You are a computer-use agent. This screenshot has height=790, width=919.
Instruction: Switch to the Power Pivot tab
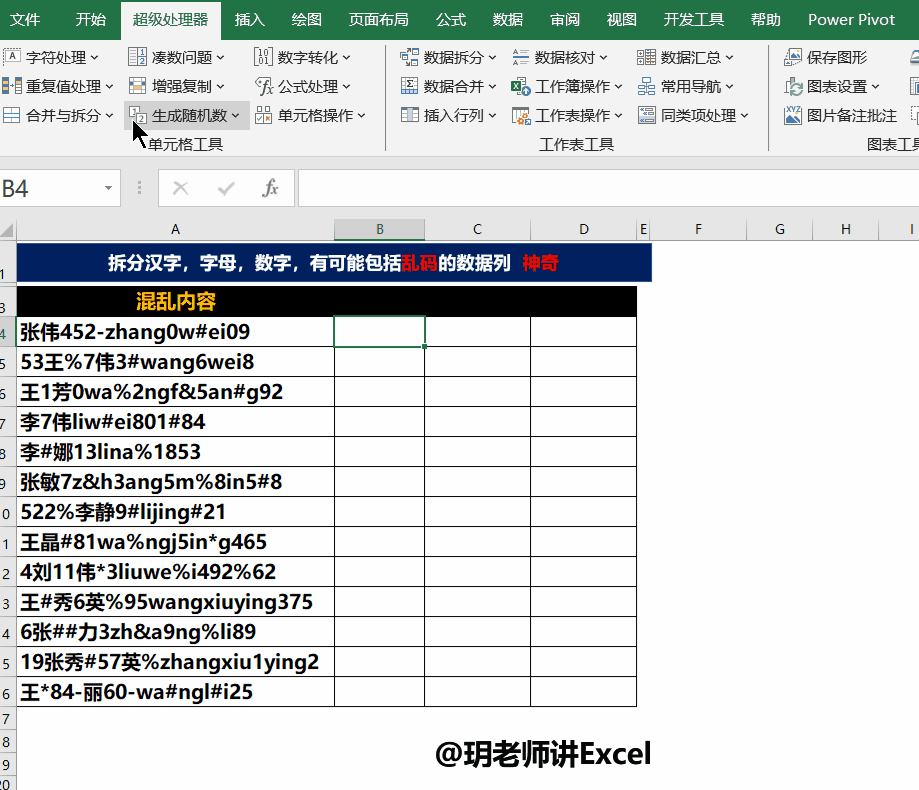point(851,19)
